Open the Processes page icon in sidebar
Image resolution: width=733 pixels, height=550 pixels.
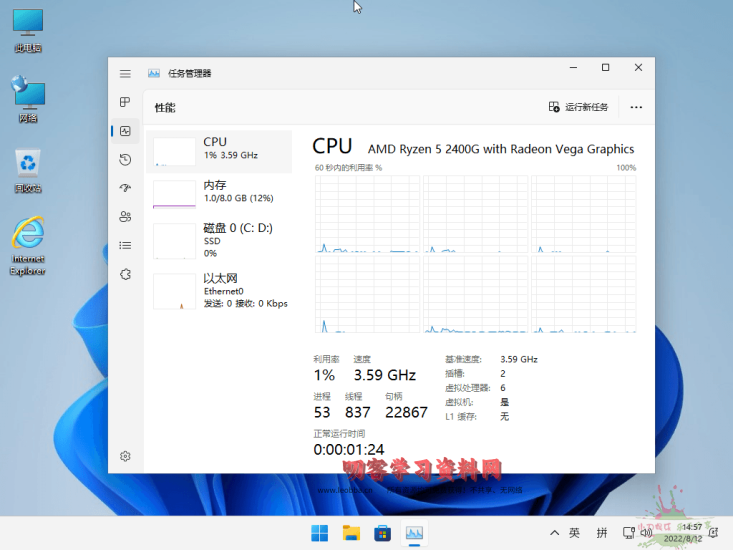click(x=125, y=102)
